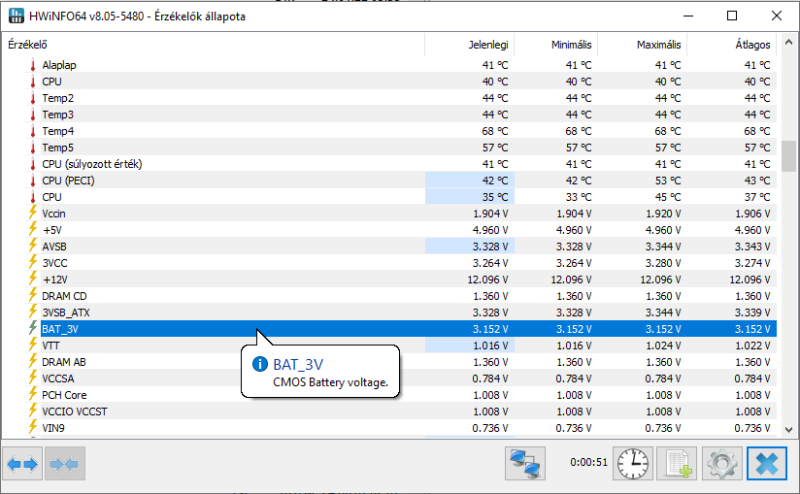Click thermometer icon next to Temp4

click(33, 131)
